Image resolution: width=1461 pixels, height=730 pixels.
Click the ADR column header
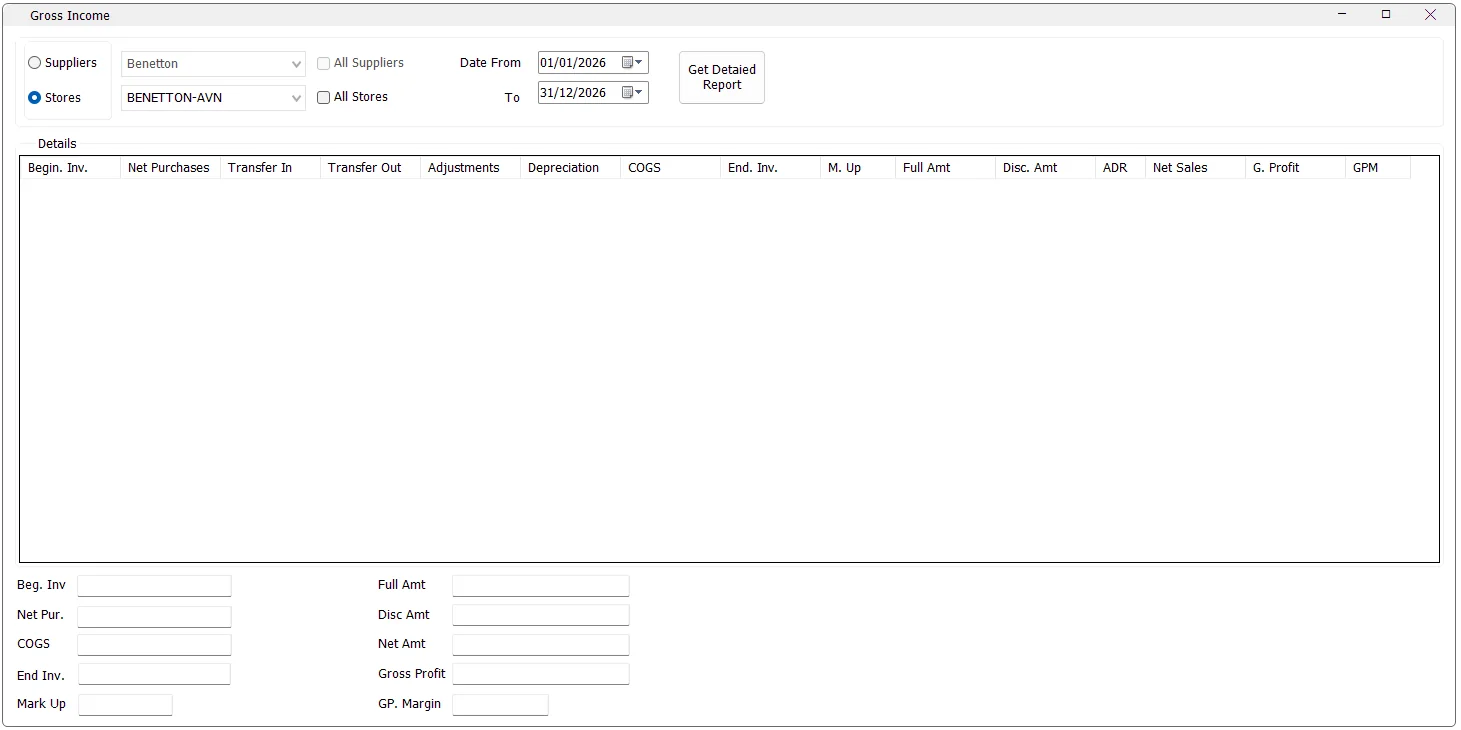tap(1120, 168)
